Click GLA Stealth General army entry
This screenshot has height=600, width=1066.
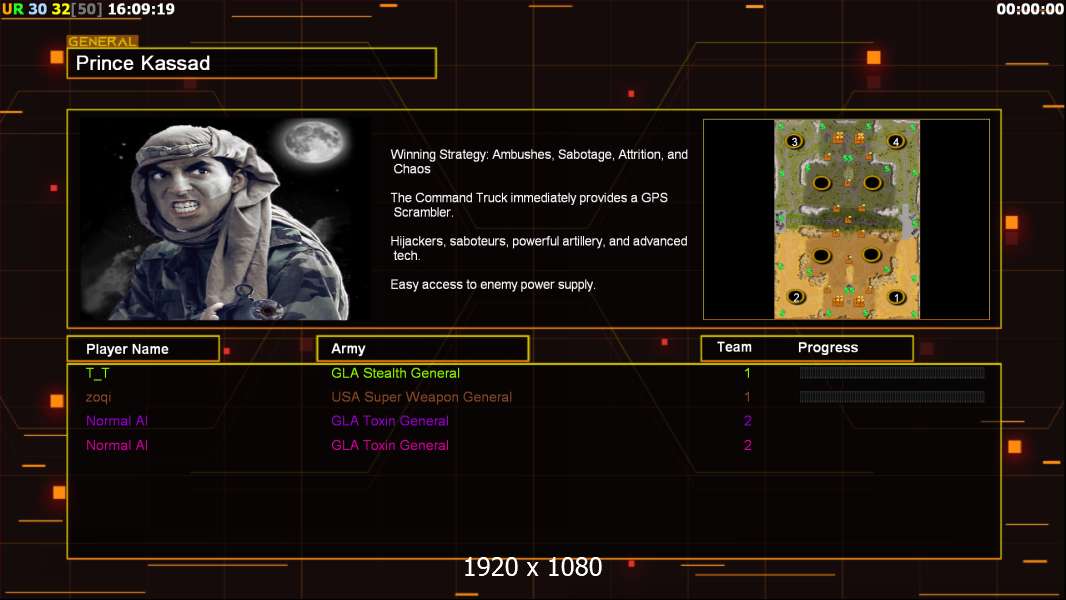pyautogui.click(x=395, y=373)
